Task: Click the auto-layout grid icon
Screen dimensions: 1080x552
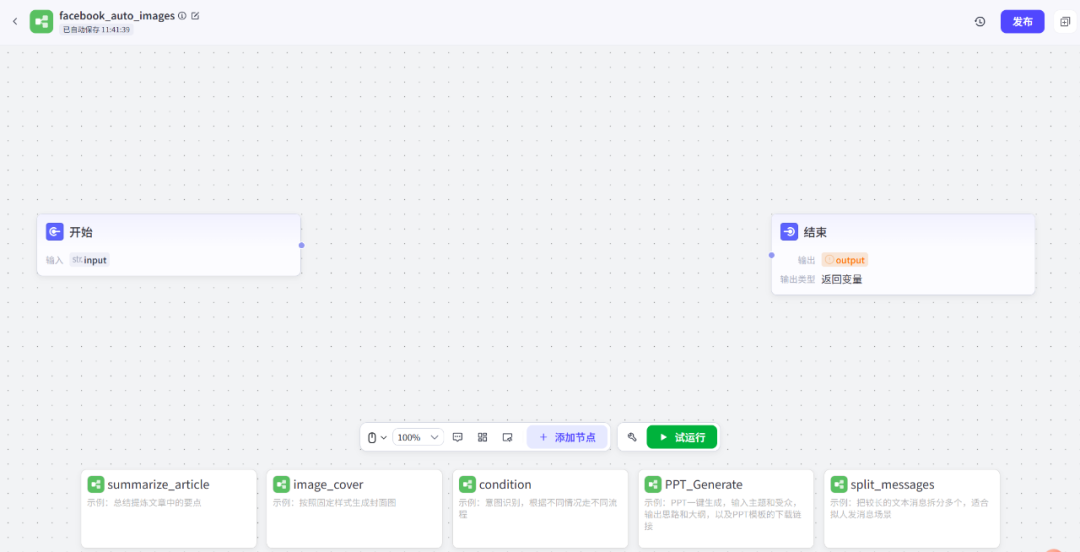Action: click(x=482, y=437)
